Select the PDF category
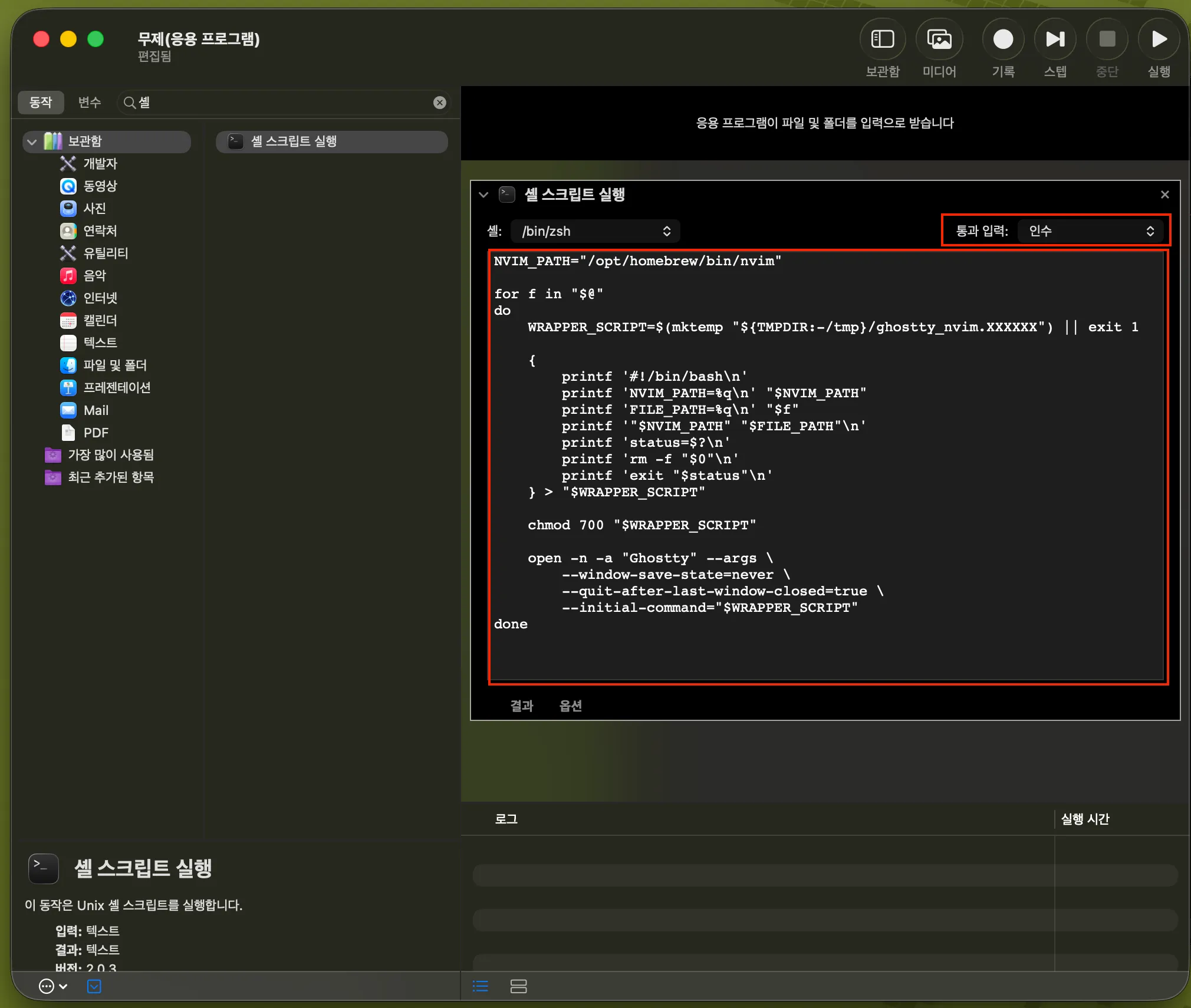The width and height of the screenshot is (1191, 1008). pos(84,432)
